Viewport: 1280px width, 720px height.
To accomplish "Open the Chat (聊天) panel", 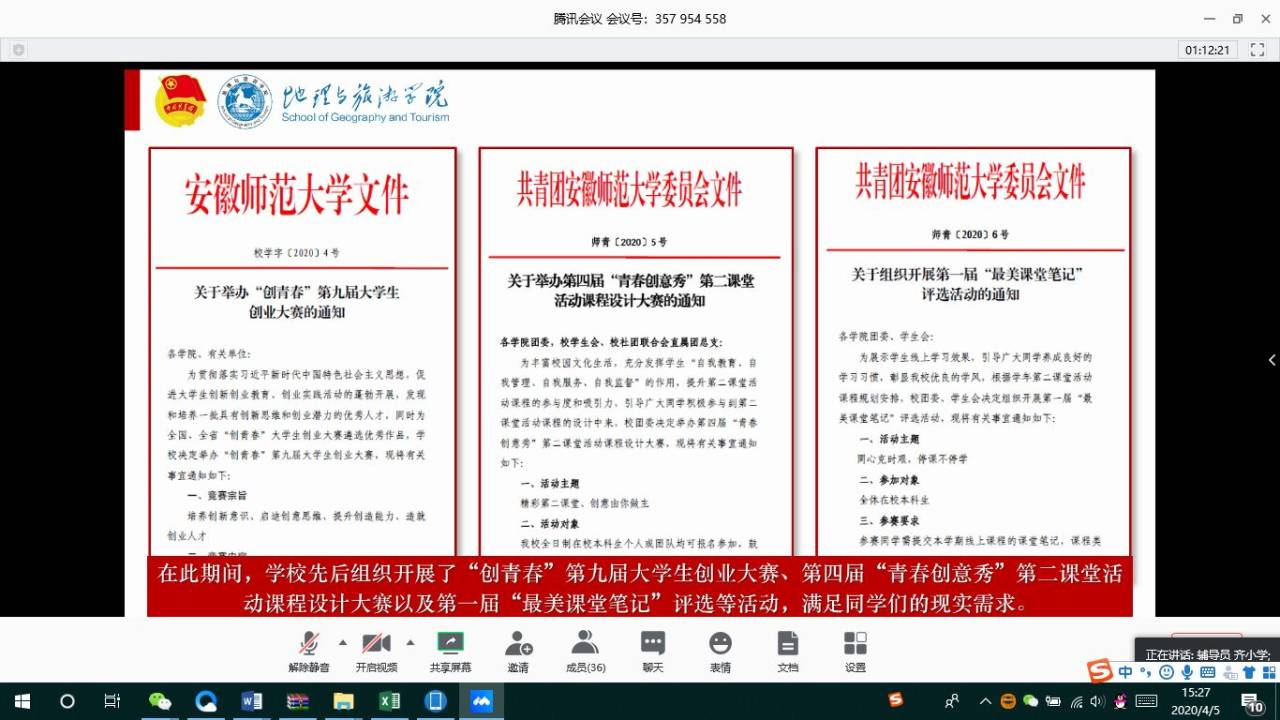I will tap(653, 643).
